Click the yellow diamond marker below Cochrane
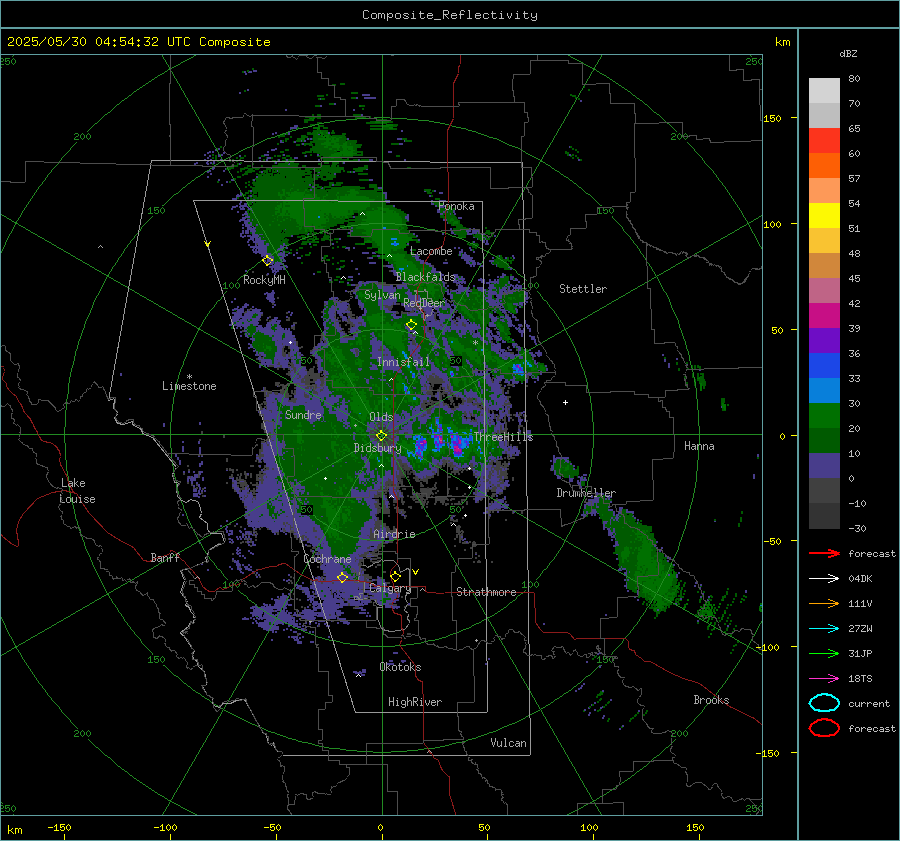The height and width of the screenshot is (841, 900). [342, 577]
